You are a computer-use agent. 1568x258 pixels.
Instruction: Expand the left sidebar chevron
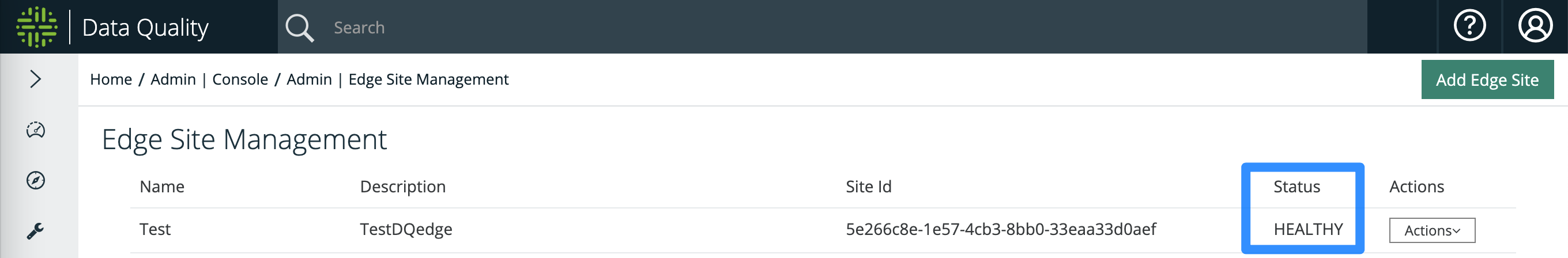35,79
